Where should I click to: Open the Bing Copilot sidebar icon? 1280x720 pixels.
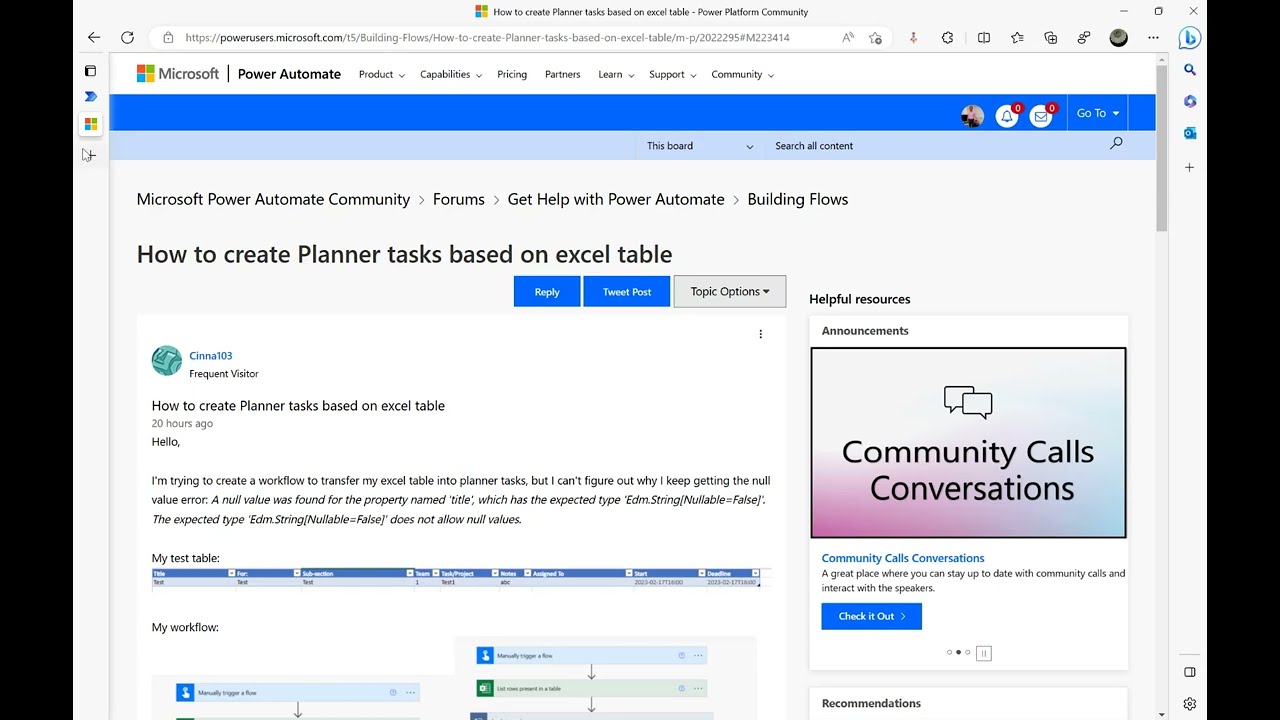tap(1189, 38)
